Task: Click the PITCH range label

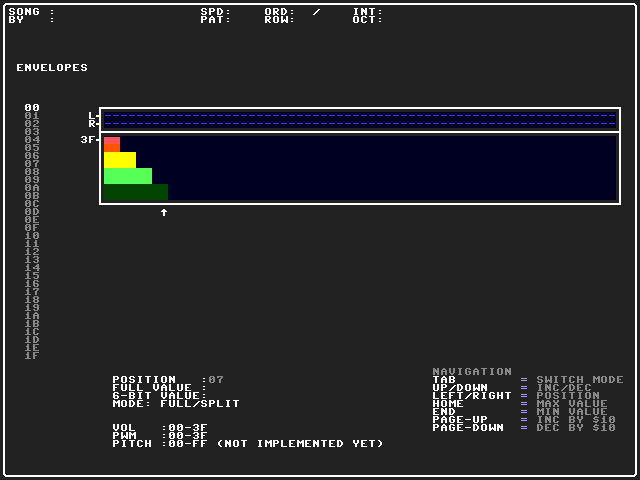Action: [x=248, y=444]
